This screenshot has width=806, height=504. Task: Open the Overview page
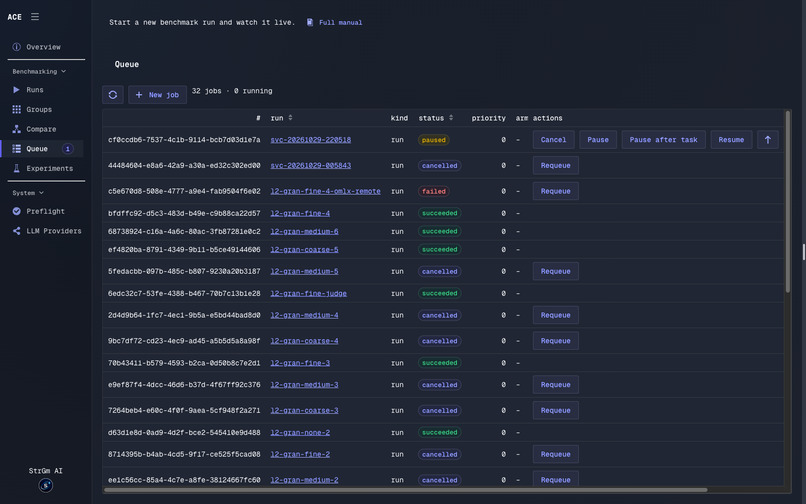(x=42, y=47)
